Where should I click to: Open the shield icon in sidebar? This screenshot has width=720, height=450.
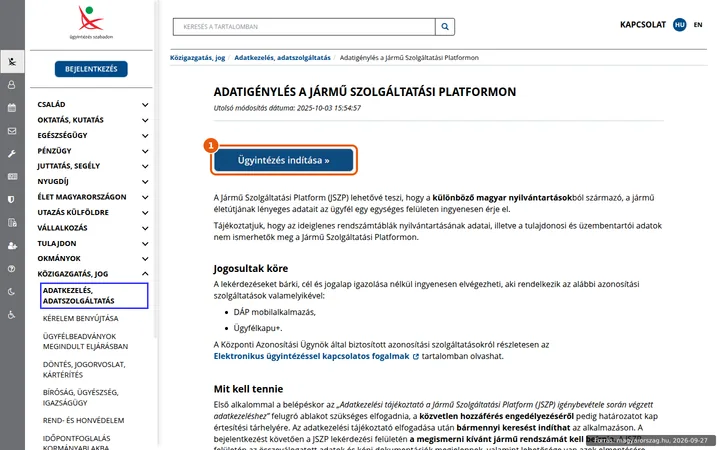pos(12,200)
